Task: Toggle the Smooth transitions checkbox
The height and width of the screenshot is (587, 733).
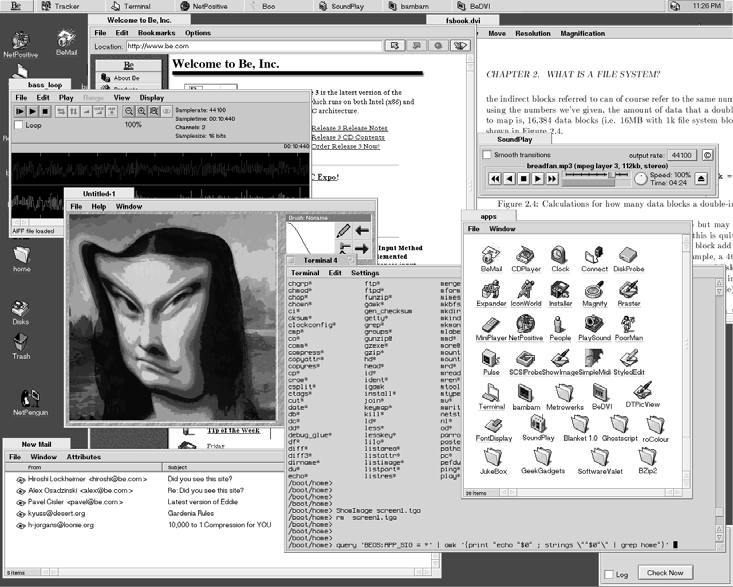Action: point(487,155)
